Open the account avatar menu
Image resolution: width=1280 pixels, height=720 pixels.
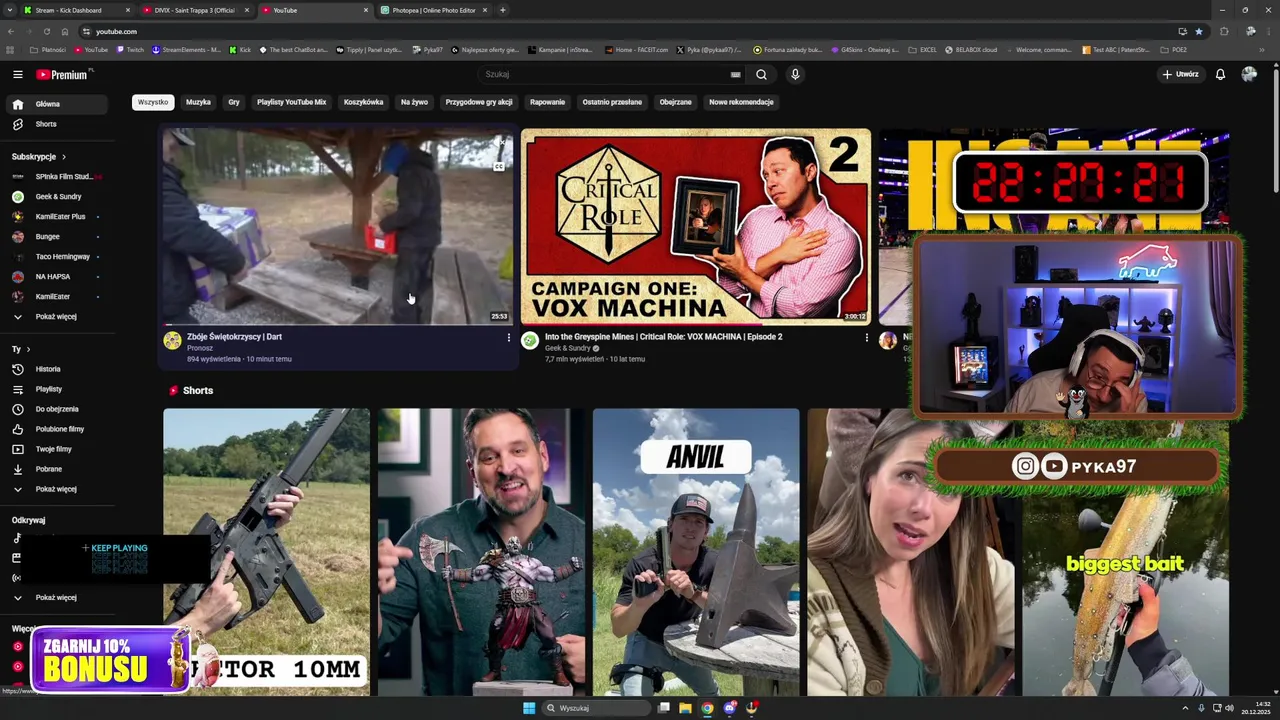click(1249, 74)
